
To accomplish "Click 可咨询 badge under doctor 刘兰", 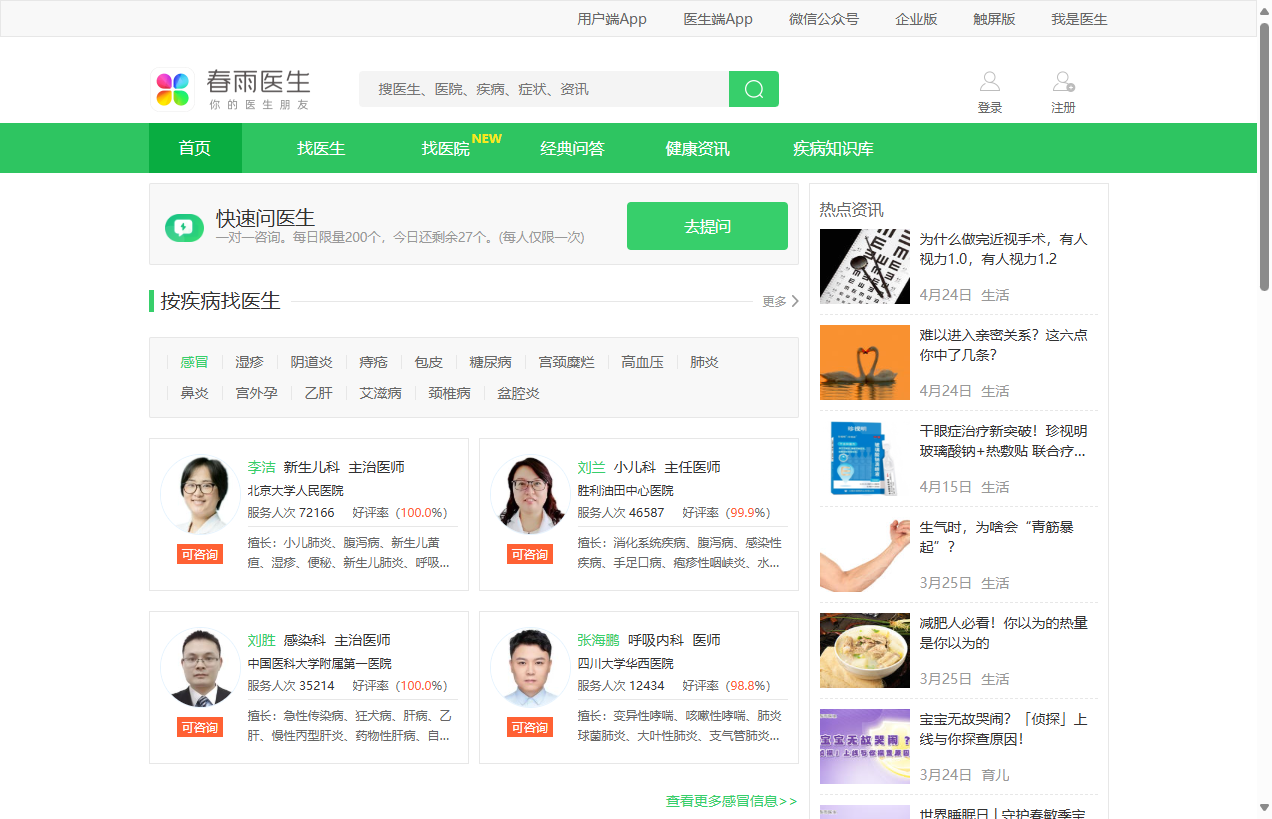I will pos(529,555).
